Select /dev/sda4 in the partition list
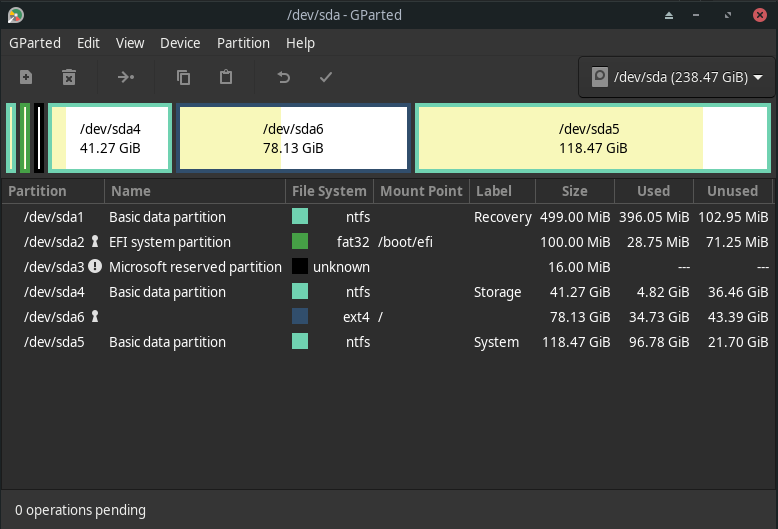The height and width of the screenshot is (529, 778). [x=387, y=292]
